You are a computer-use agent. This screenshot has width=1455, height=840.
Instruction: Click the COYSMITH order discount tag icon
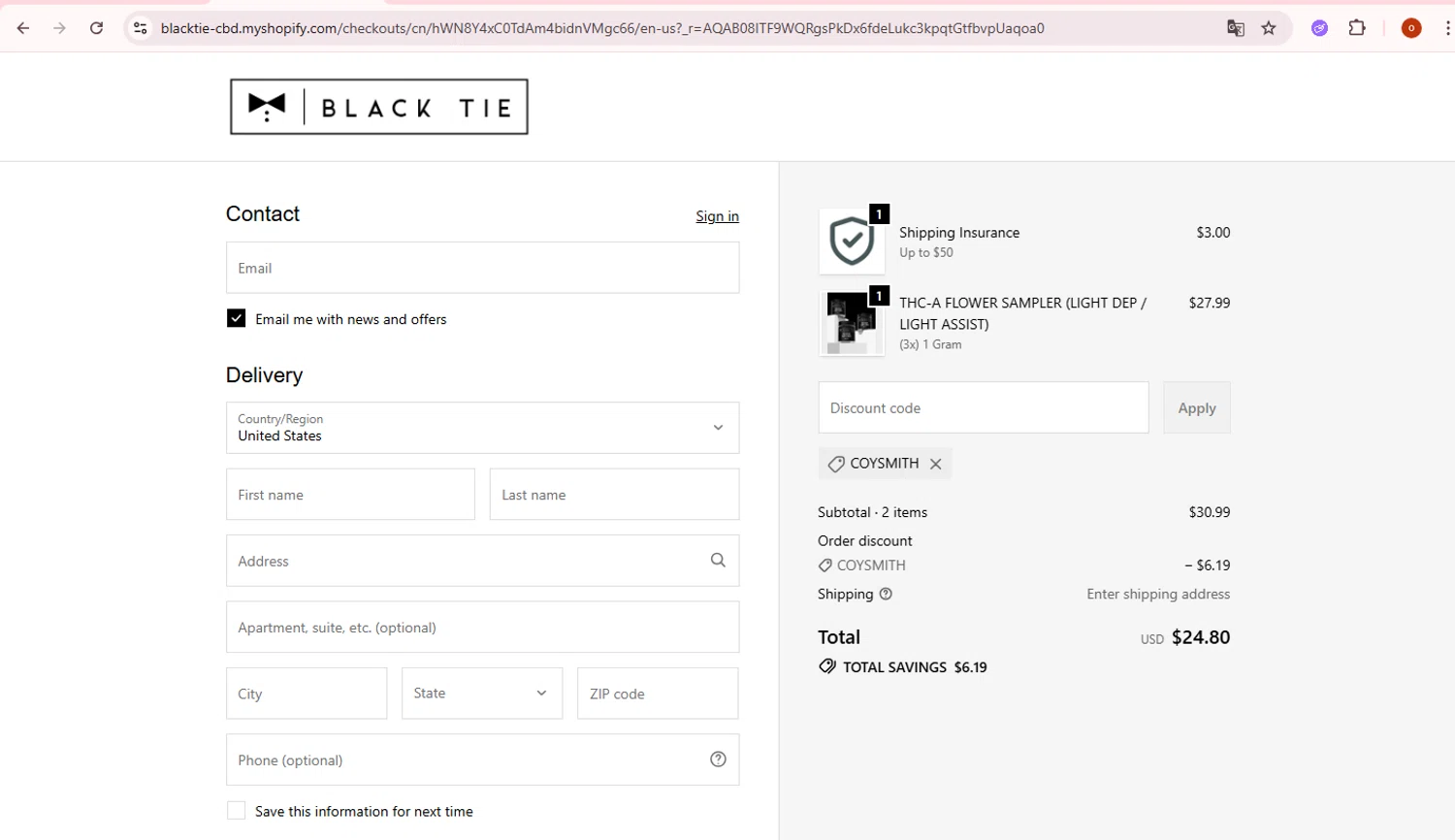pos(825,565)
